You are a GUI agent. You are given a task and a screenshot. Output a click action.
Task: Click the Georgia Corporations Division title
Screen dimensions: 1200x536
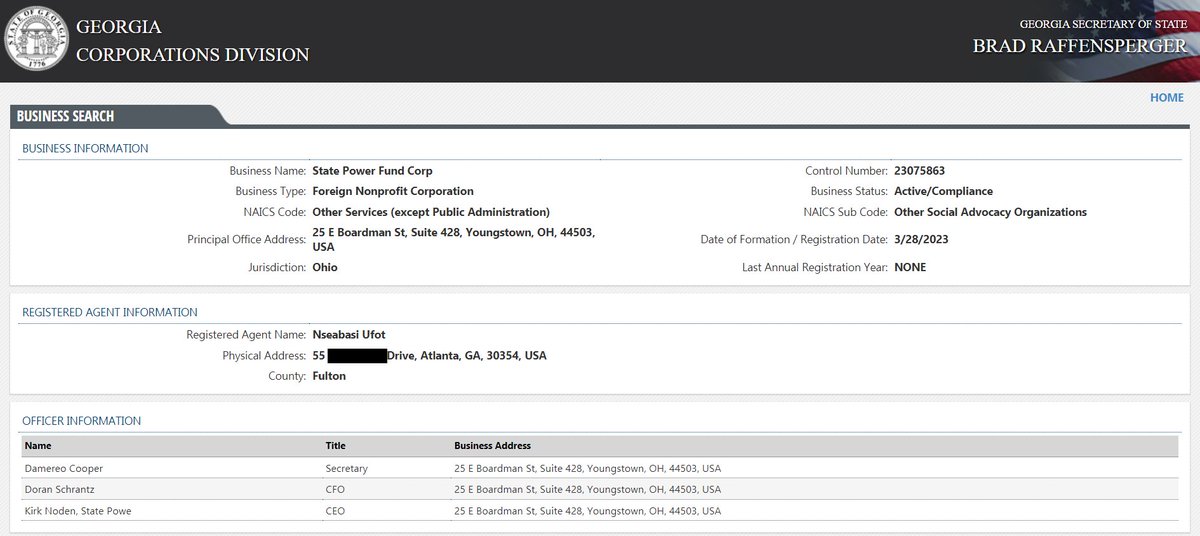(x=192, y=41)
